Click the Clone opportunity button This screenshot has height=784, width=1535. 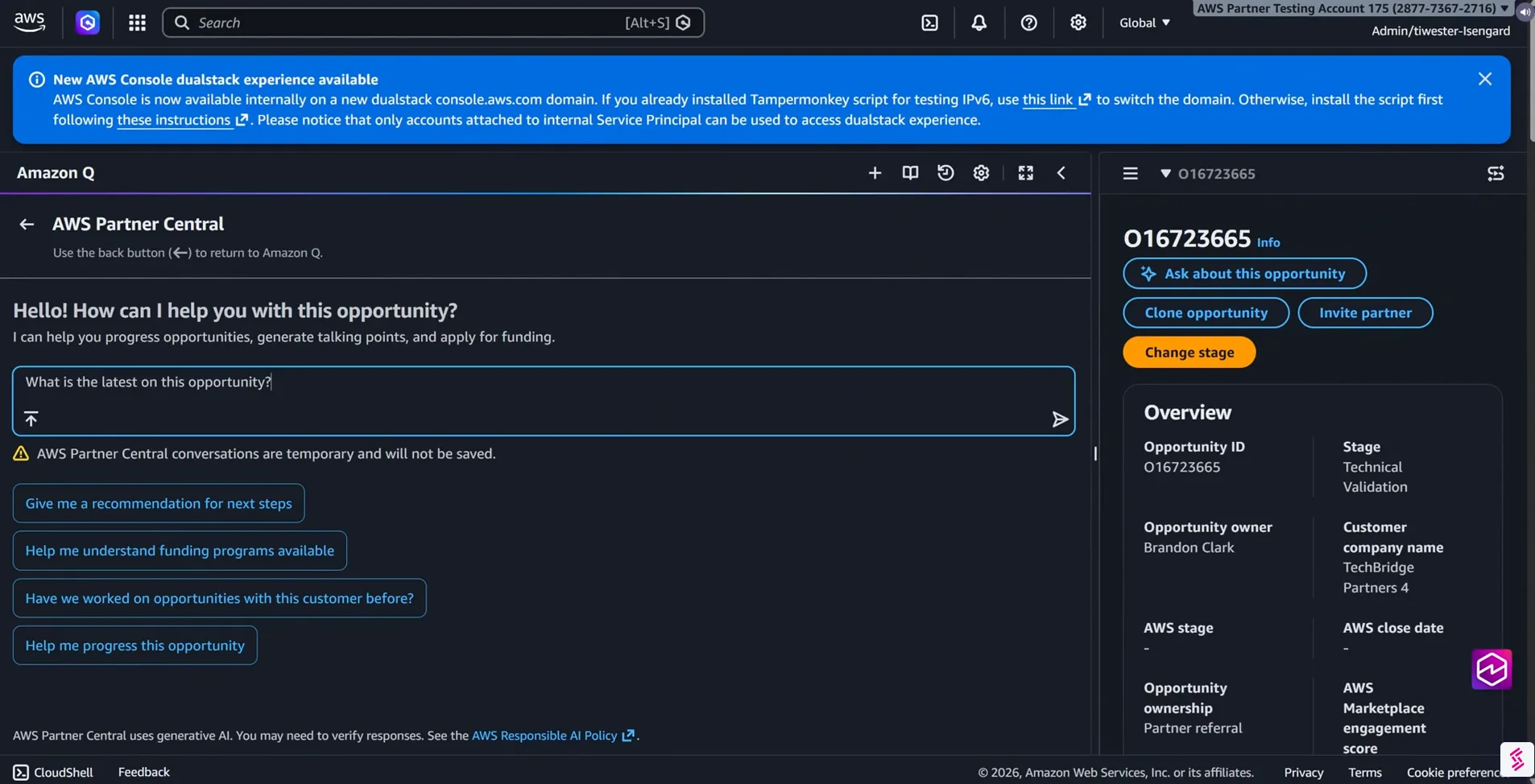(x=1206, y=313)
